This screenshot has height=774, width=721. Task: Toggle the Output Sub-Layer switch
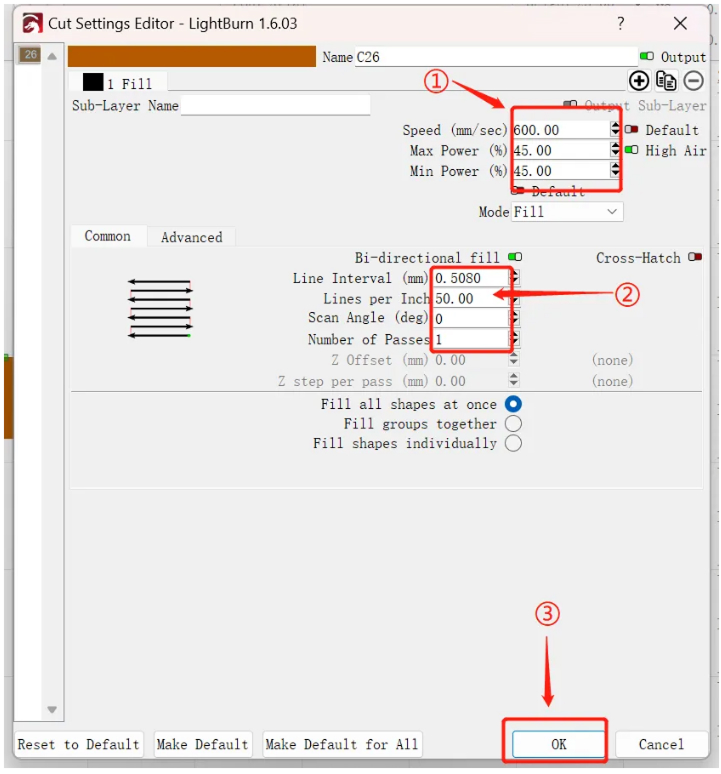(x=570, y=104)
